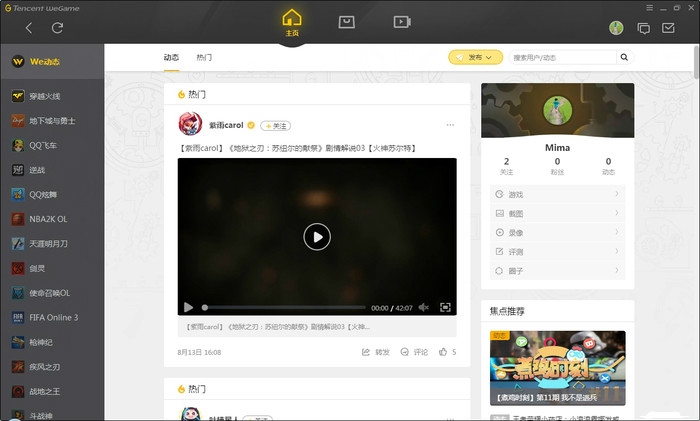Screen dimensions: 700x421
Task: Click 转发 to share the post
Action: (375, 352)
